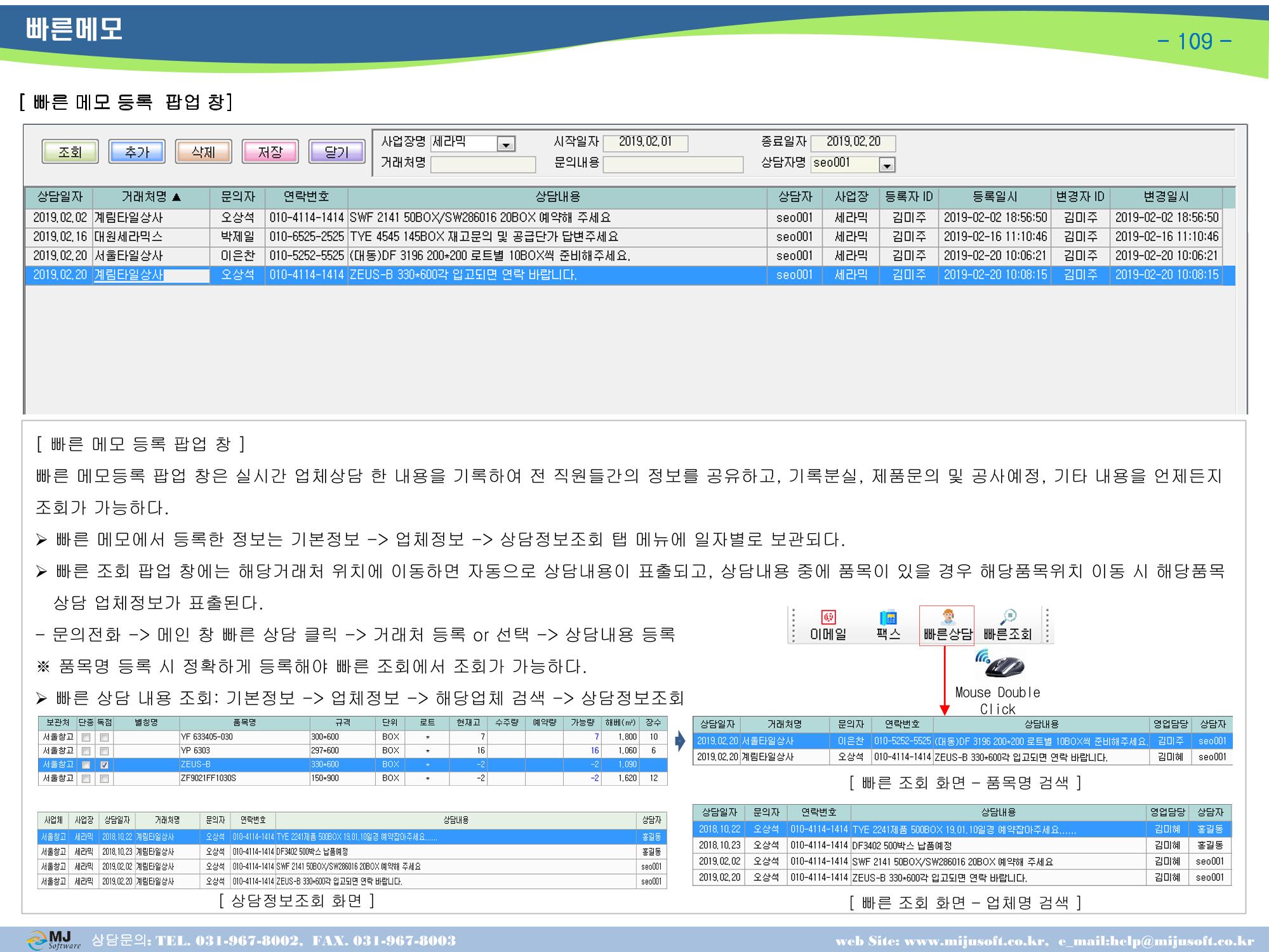Select 2018.10.23 row in 업체명 검색 grid
Image resolution: width=1269 pixels, height=952 pixels.
[962, 845]
